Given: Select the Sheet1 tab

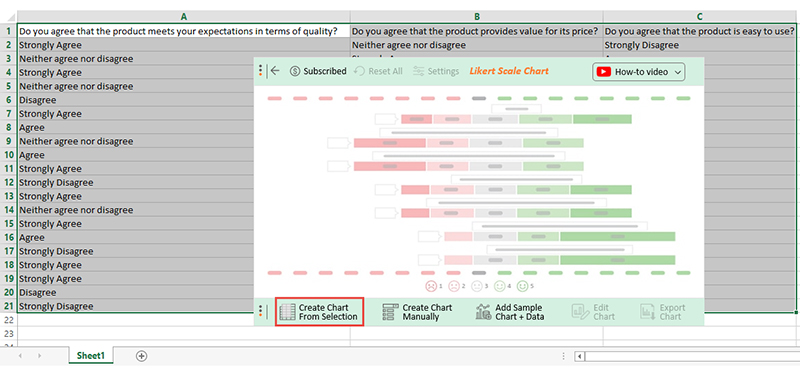Looking at the screenshot, I should (x=91, y=356).
